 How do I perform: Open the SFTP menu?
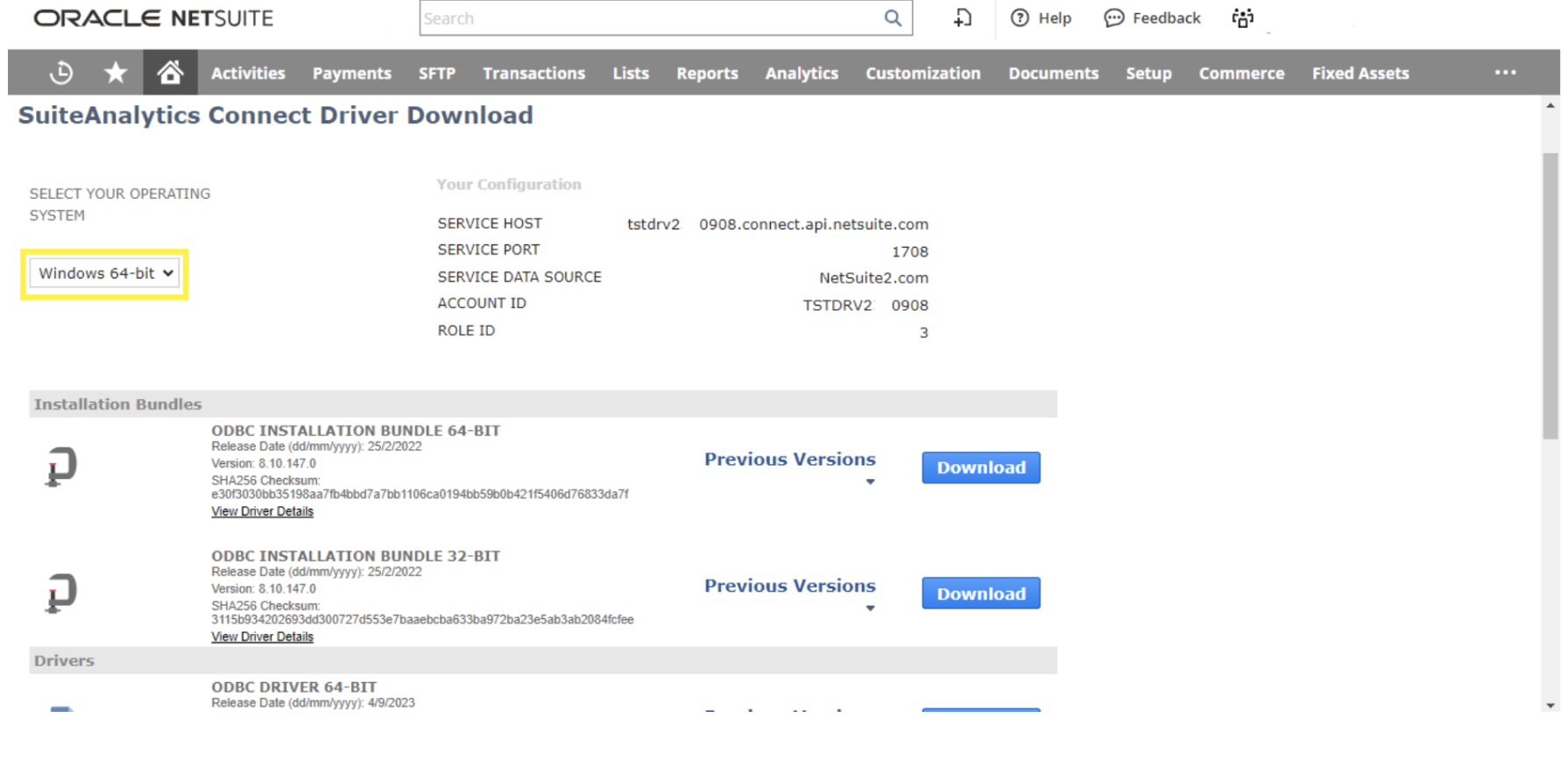437,74
